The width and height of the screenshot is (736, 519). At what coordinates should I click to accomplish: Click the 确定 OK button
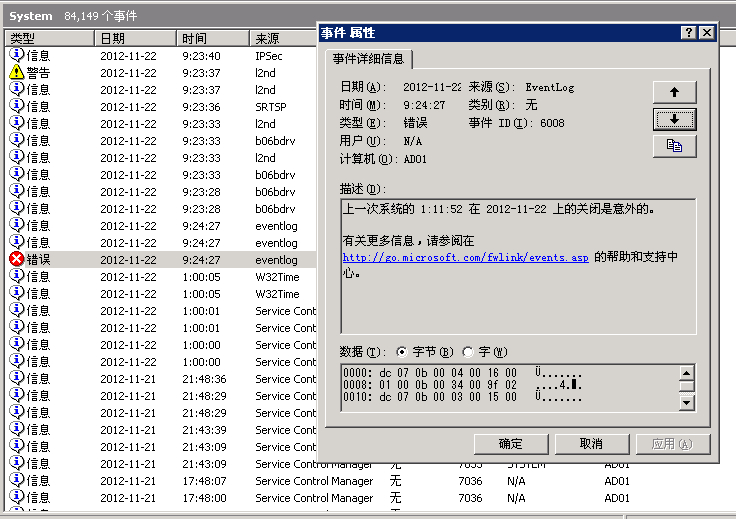[x=511, y=444]
